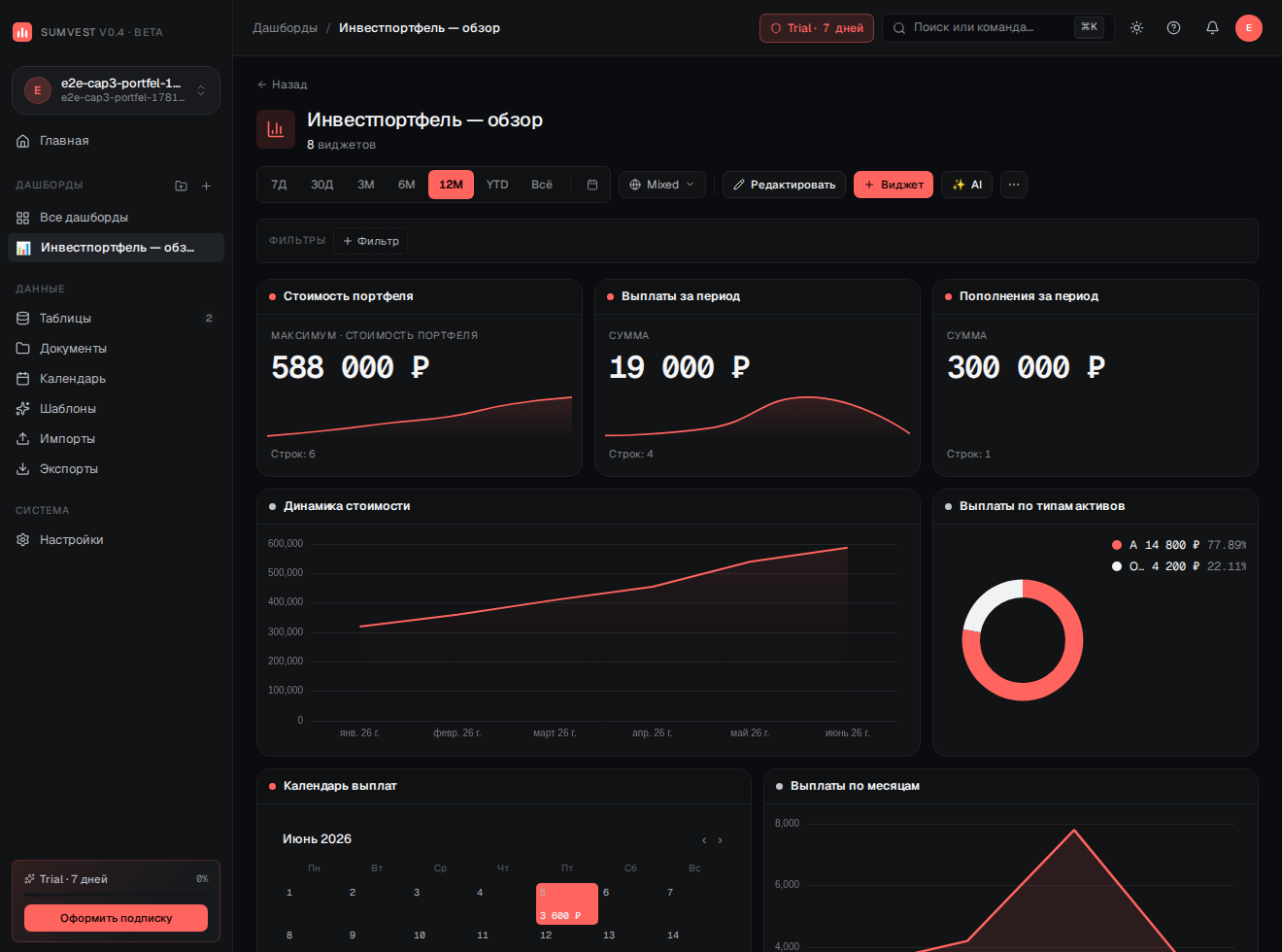Open Все дашборды

(x=116, y=218)
